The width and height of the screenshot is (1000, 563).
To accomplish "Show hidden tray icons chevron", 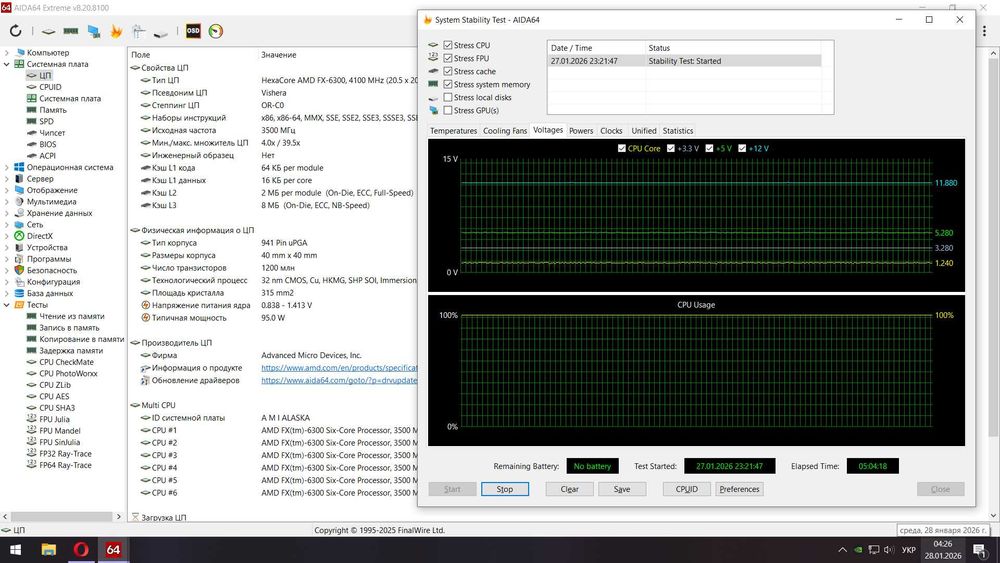I will pyautogui.click(x=842, y=550).
